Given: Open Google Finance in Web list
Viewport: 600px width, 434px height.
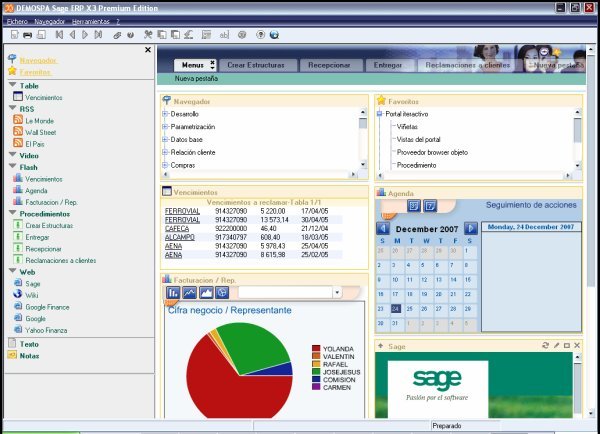Looking at the screenshot, I should point(47,307).
